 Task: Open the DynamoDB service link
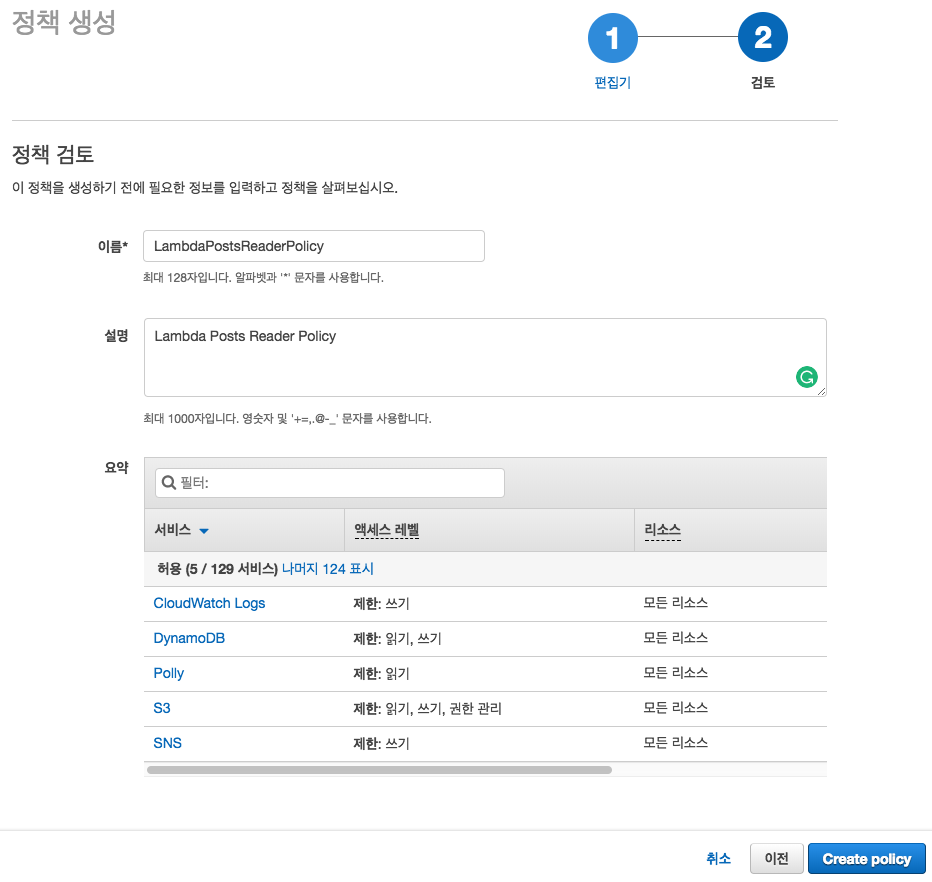click(189, 638)
